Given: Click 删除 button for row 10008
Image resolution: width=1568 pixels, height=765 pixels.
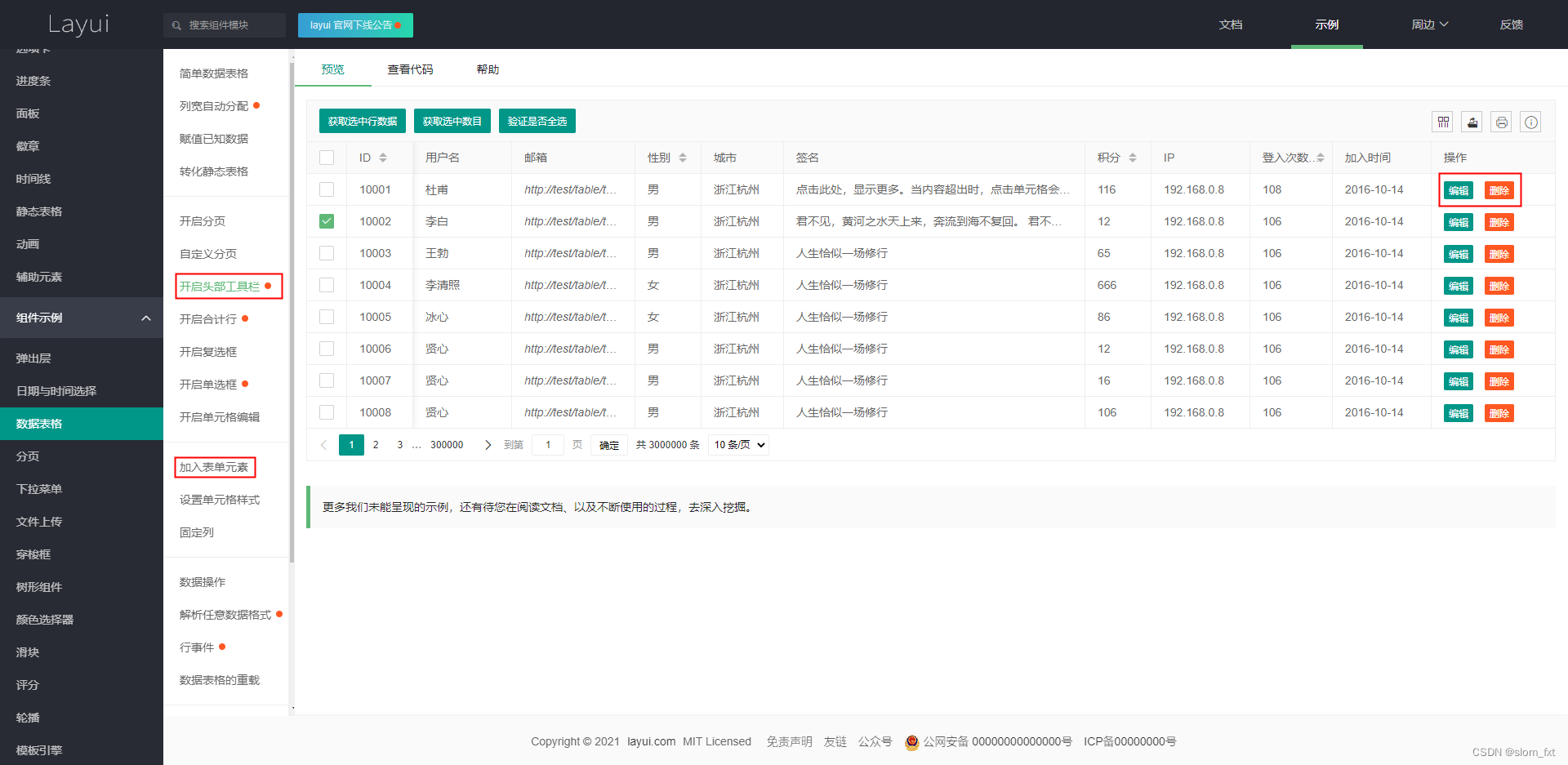Looking at the screenshot, I should [1499, 413].
